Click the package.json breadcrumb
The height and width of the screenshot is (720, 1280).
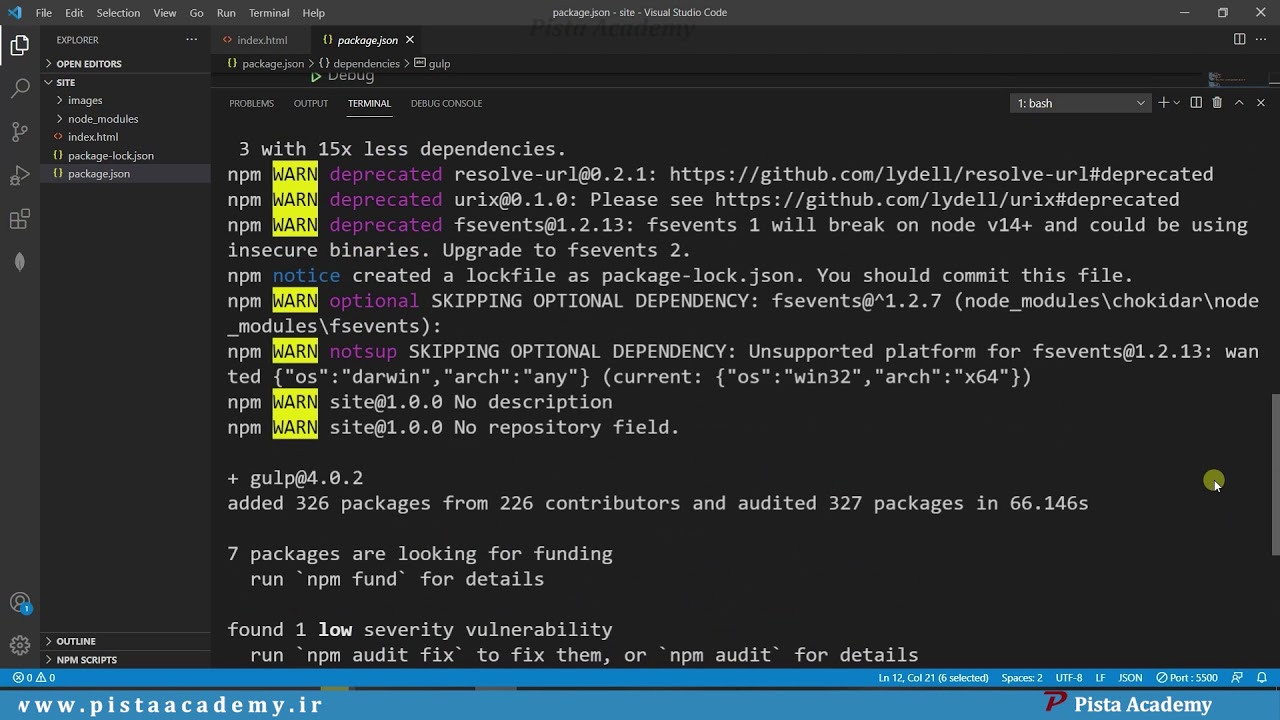pos(265,63)
